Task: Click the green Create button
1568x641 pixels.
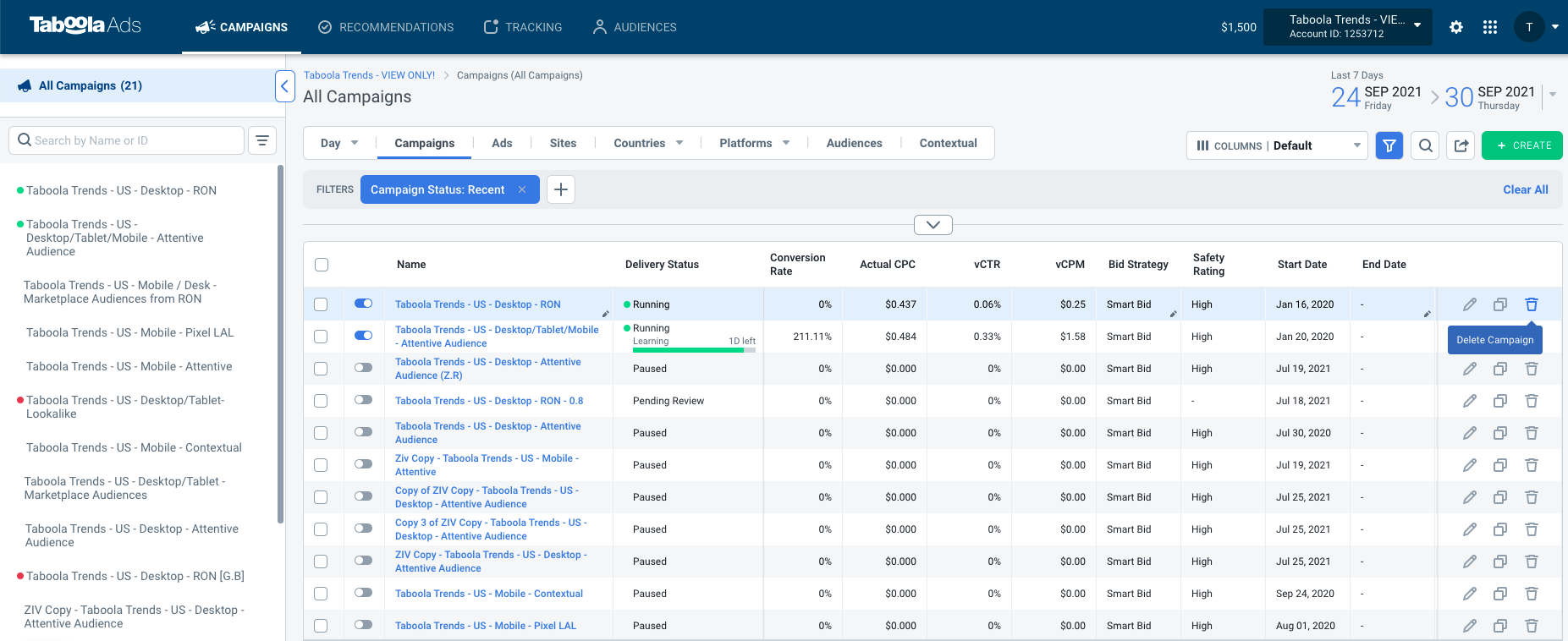Action: click(x=1522, y=145)
